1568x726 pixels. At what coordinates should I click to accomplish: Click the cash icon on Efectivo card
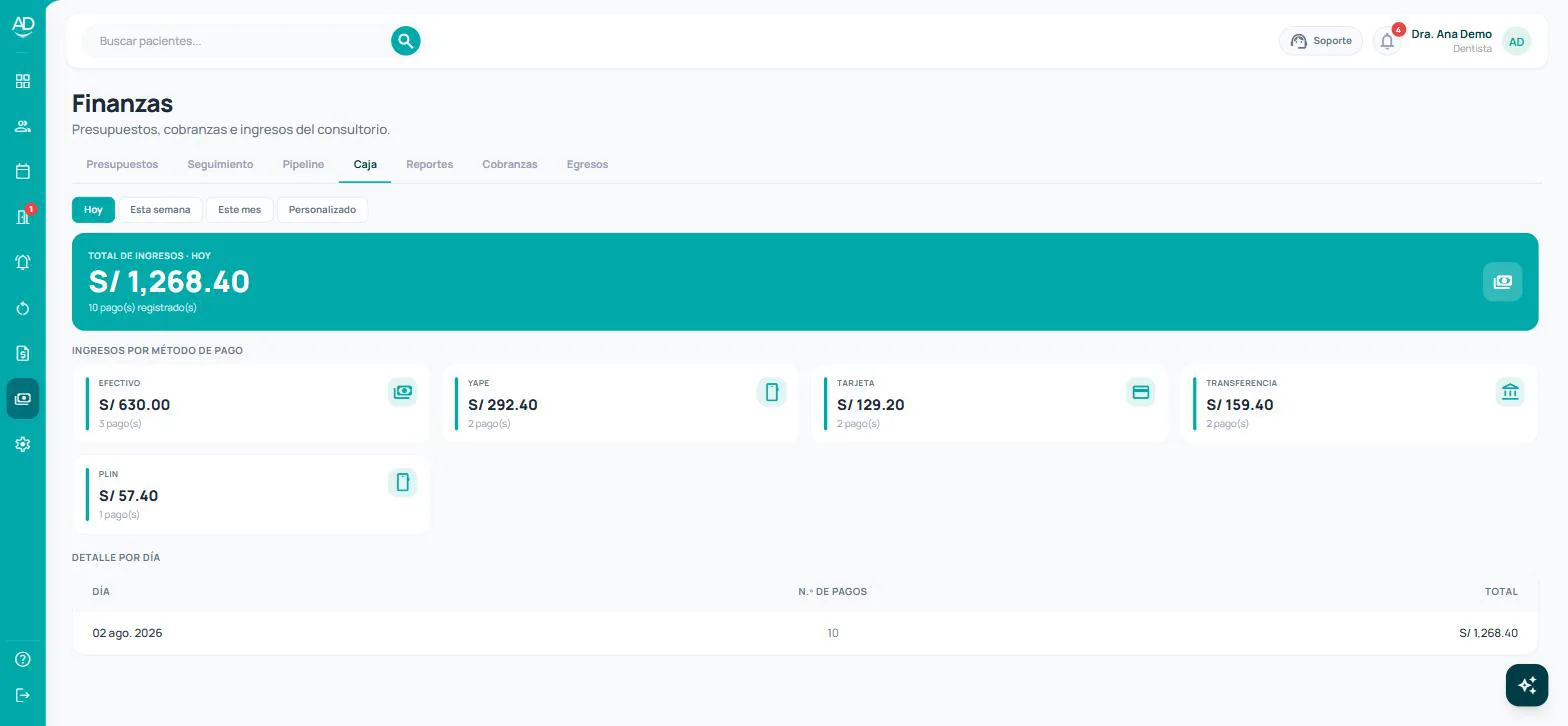[402, 392]
